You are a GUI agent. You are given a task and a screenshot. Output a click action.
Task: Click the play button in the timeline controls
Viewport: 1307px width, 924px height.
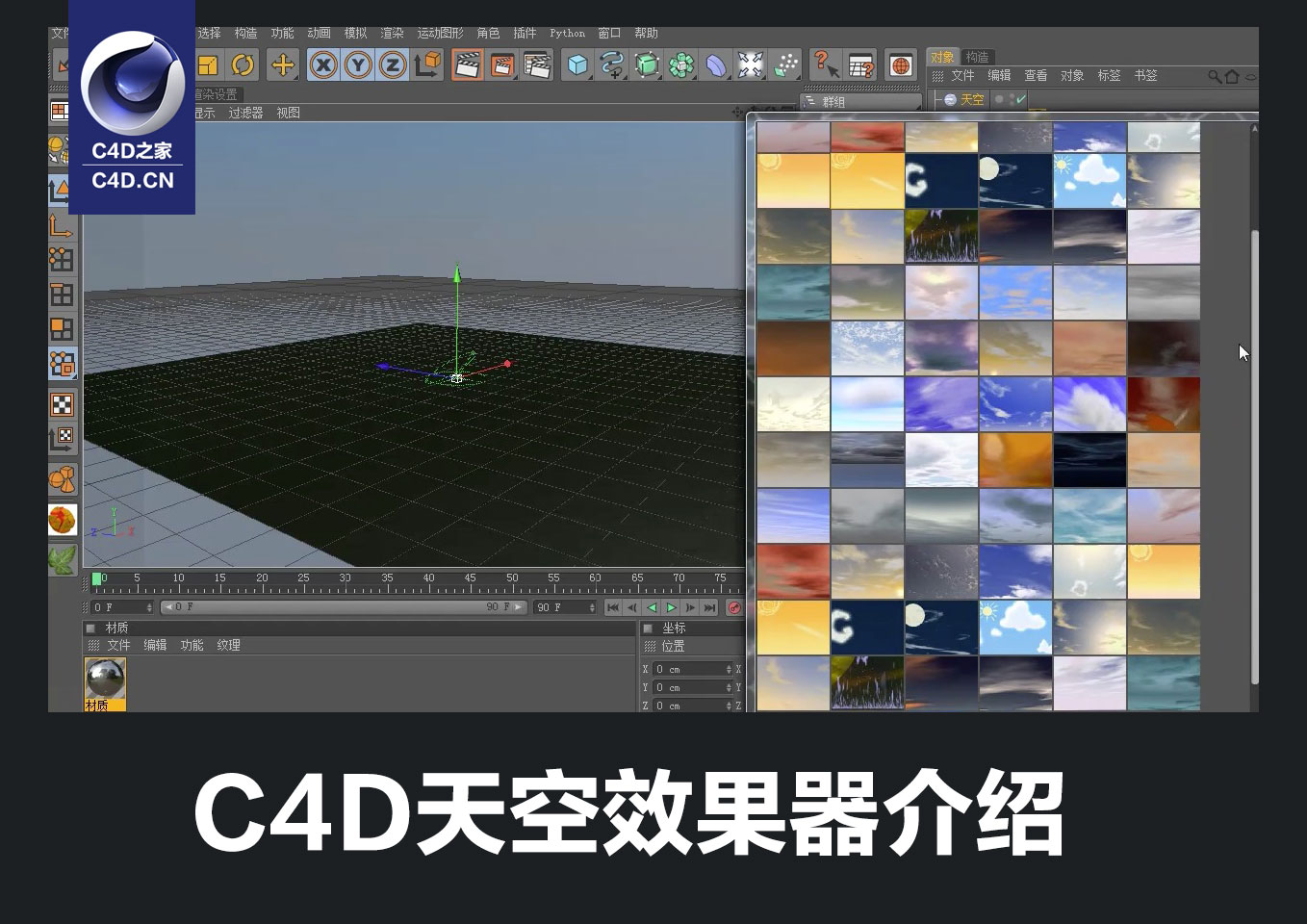coord(671,607)
